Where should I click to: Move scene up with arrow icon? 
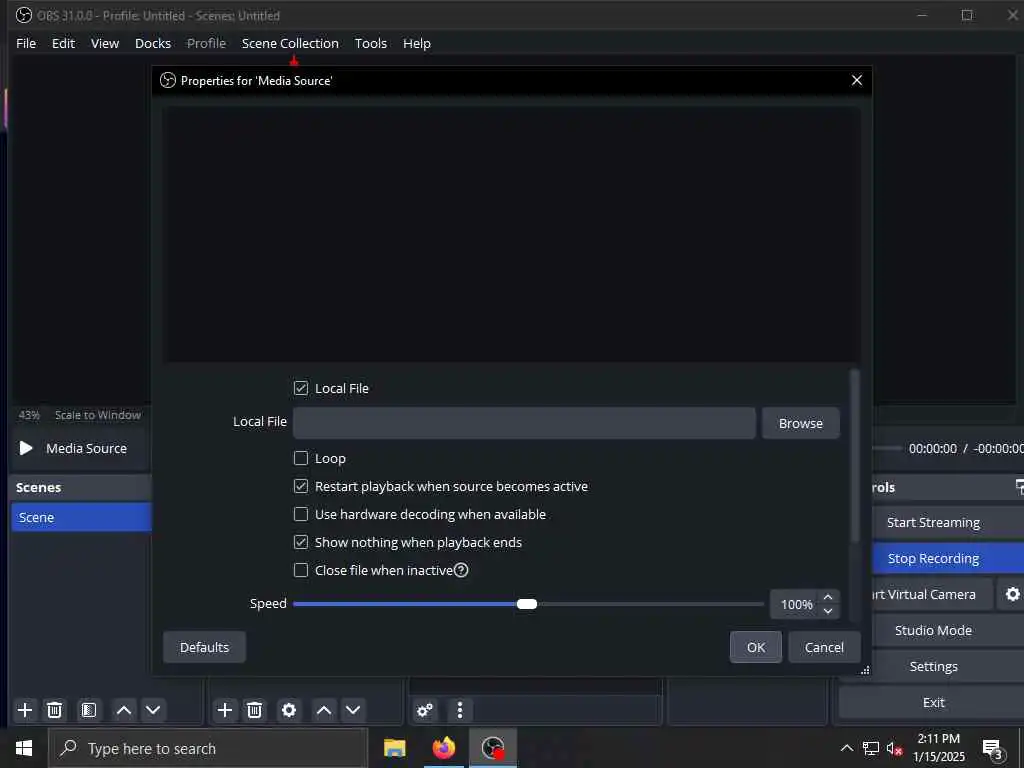(123, 710)
